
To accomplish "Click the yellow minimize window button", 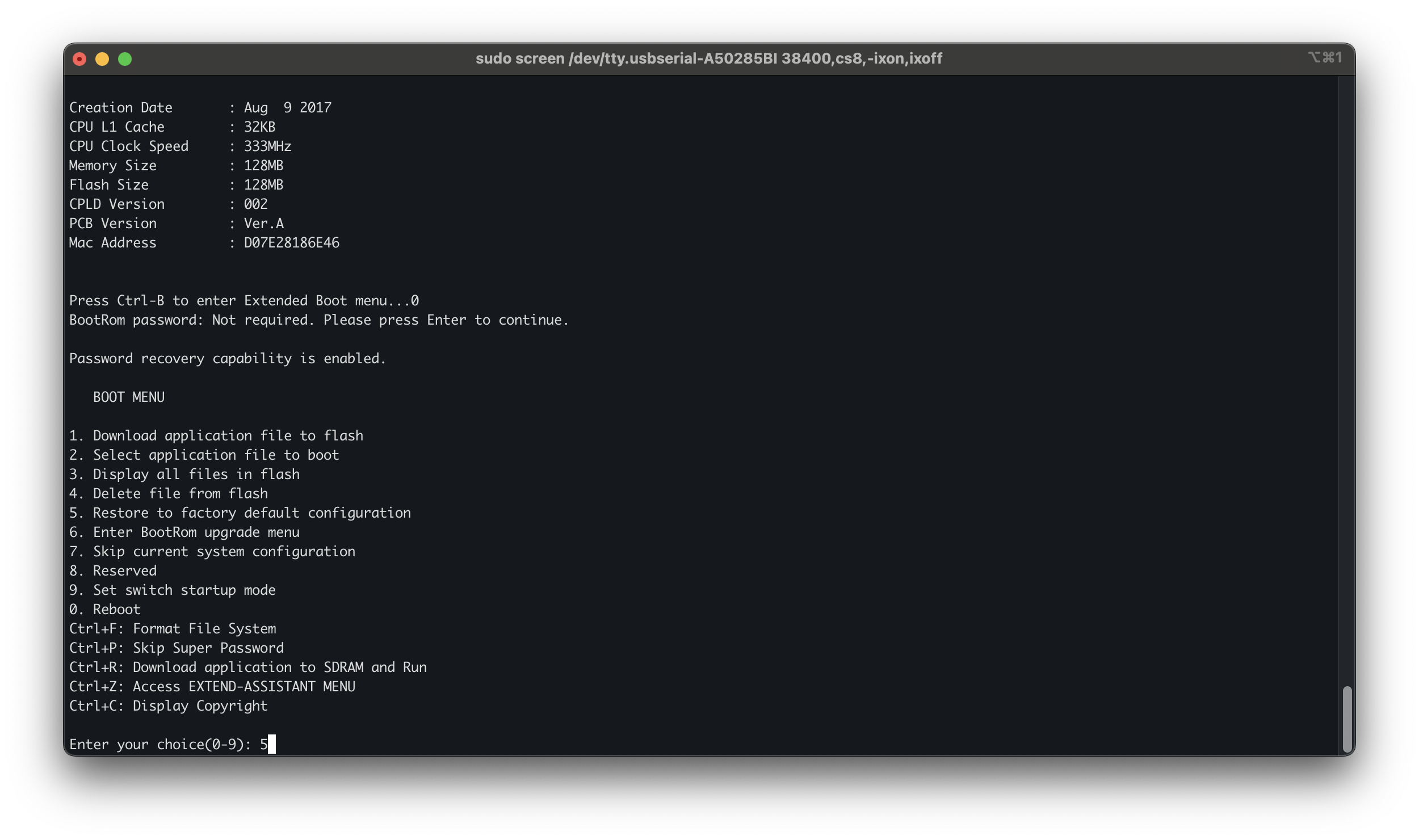I will [x=102, y=59].
